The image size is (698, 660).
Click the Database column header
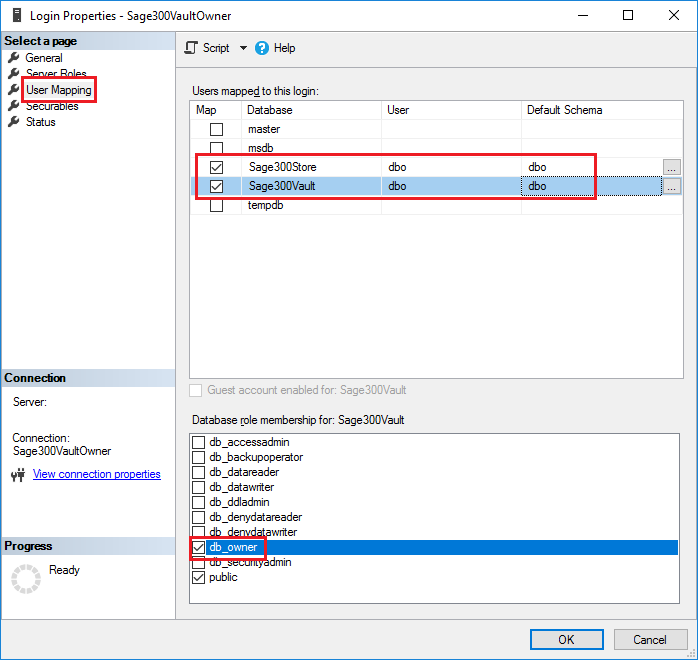coord(311,110)
